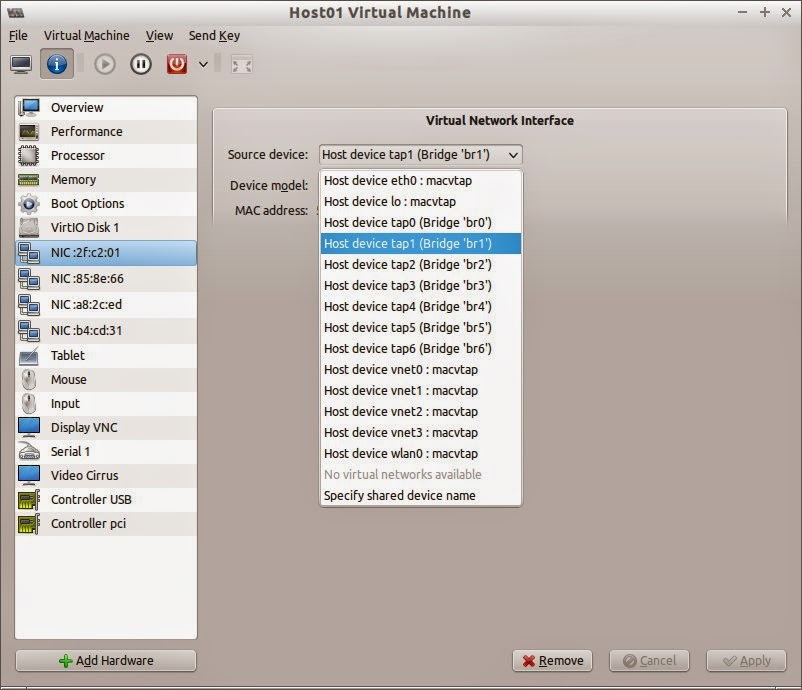Click the Run play icon
Image resolution: width=802 pixels, height=690 pixels.
click(x=103, y=63)
